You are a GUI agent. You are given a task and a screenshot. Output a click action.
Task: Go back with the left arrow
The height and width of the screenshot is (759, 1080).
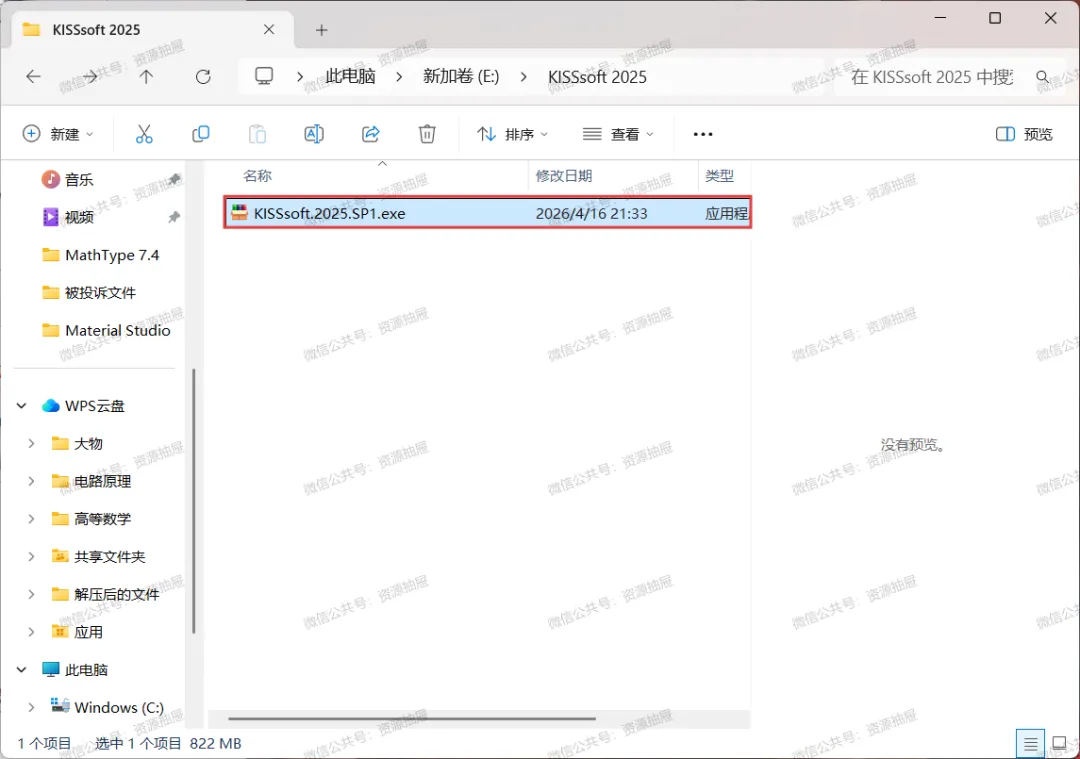coord(33,76)
